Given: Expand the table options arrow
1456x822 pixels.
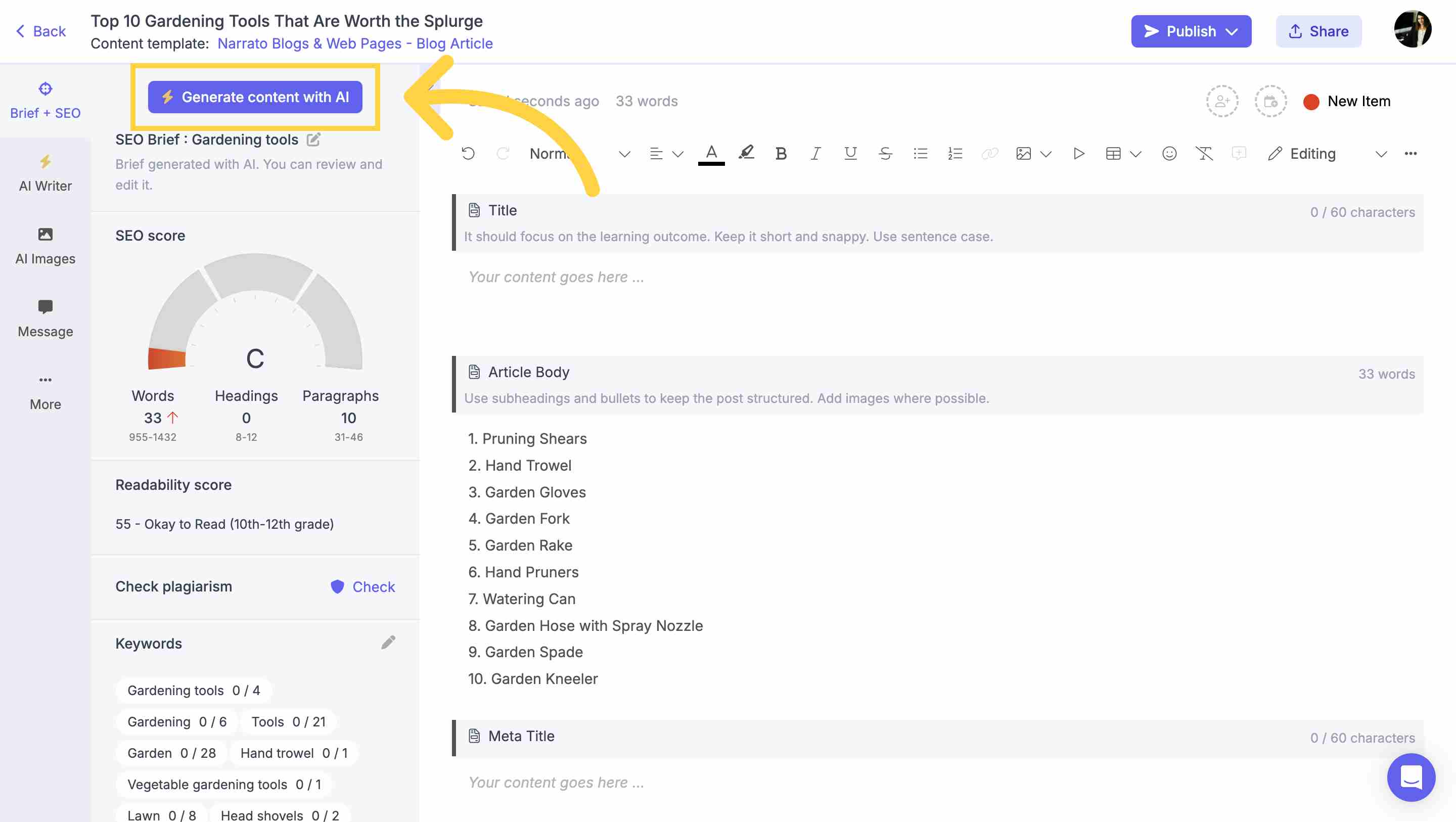Looking at the screenshot, I should [1135, 154].
